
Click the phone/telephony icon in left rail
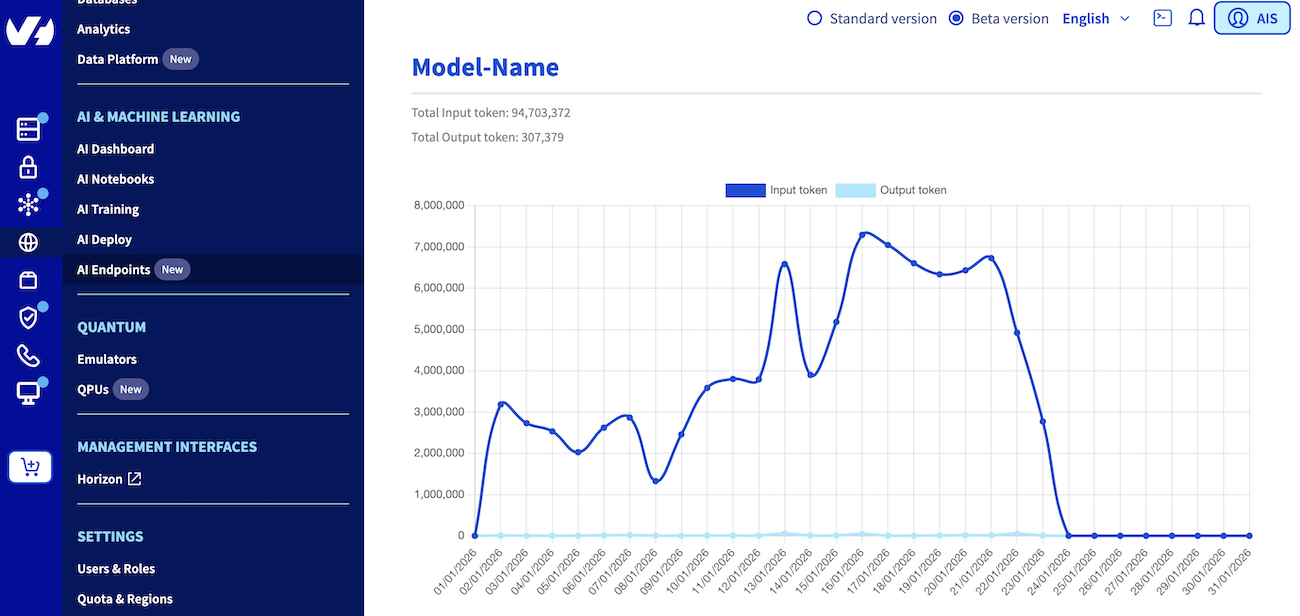pyautogui.click(x=30, y=355)
